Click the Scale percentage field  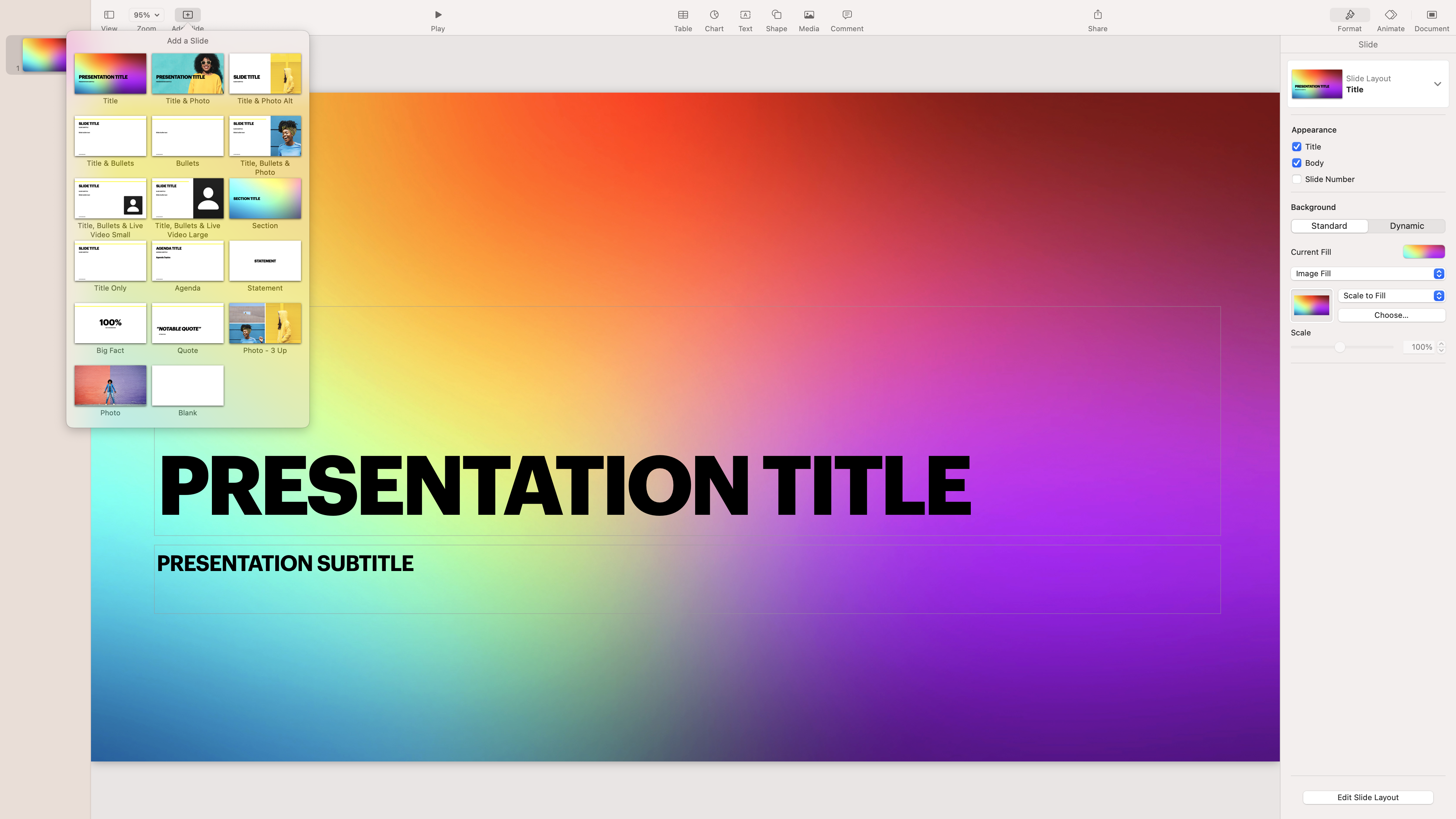[x=1420, y=348]
